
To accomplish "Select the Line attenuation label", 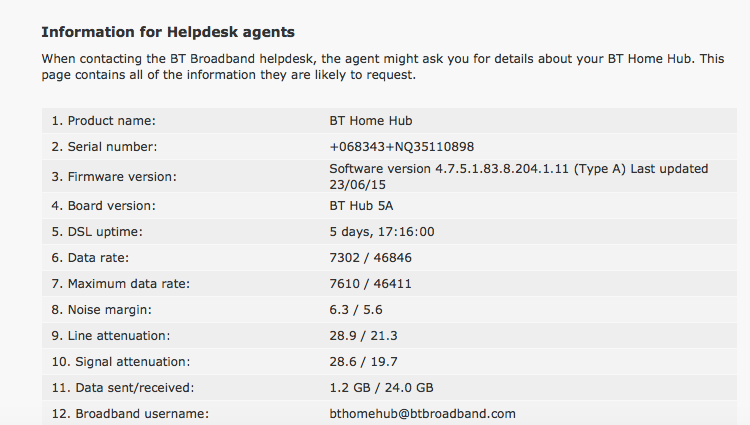I will (110, 336).
